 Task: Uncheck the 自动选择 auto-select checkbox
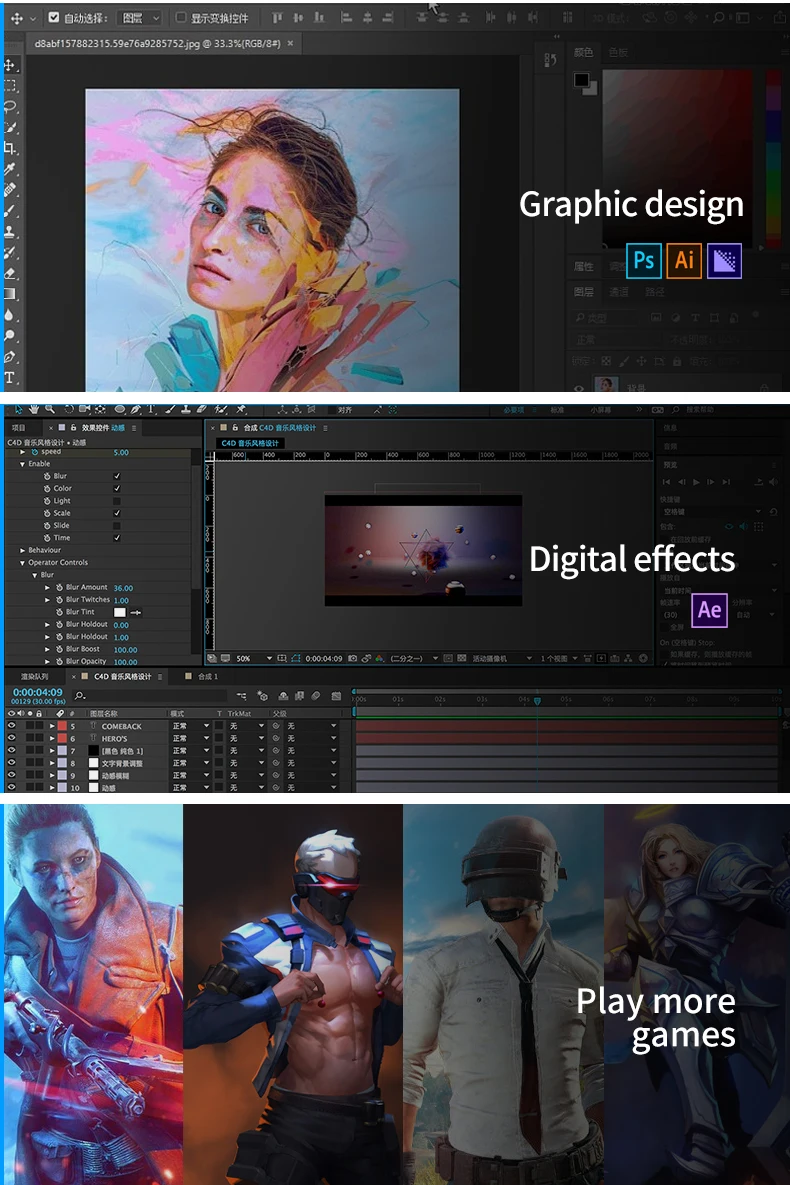click(54, 17)
